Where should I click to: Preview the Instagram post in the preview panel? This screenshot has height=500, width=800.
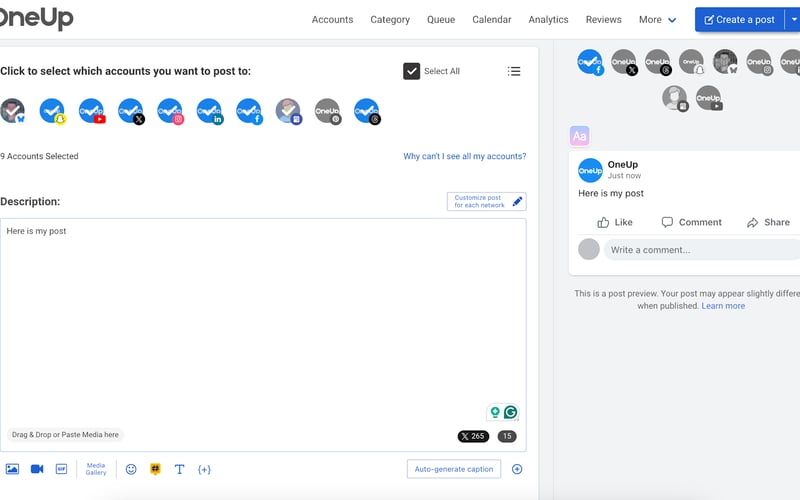tap(759, 62)
